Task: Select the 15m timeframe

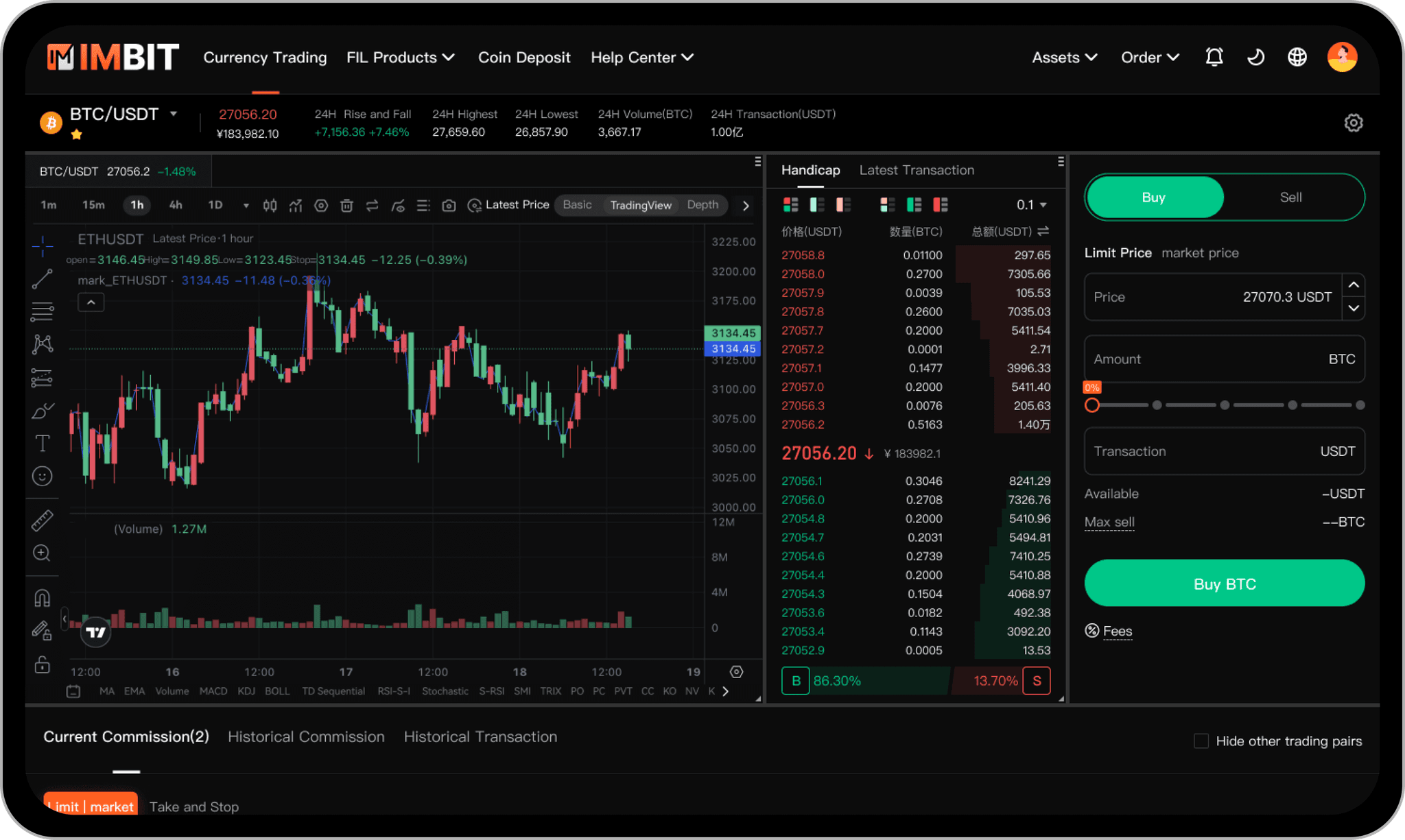Action: tap(93, 205)
